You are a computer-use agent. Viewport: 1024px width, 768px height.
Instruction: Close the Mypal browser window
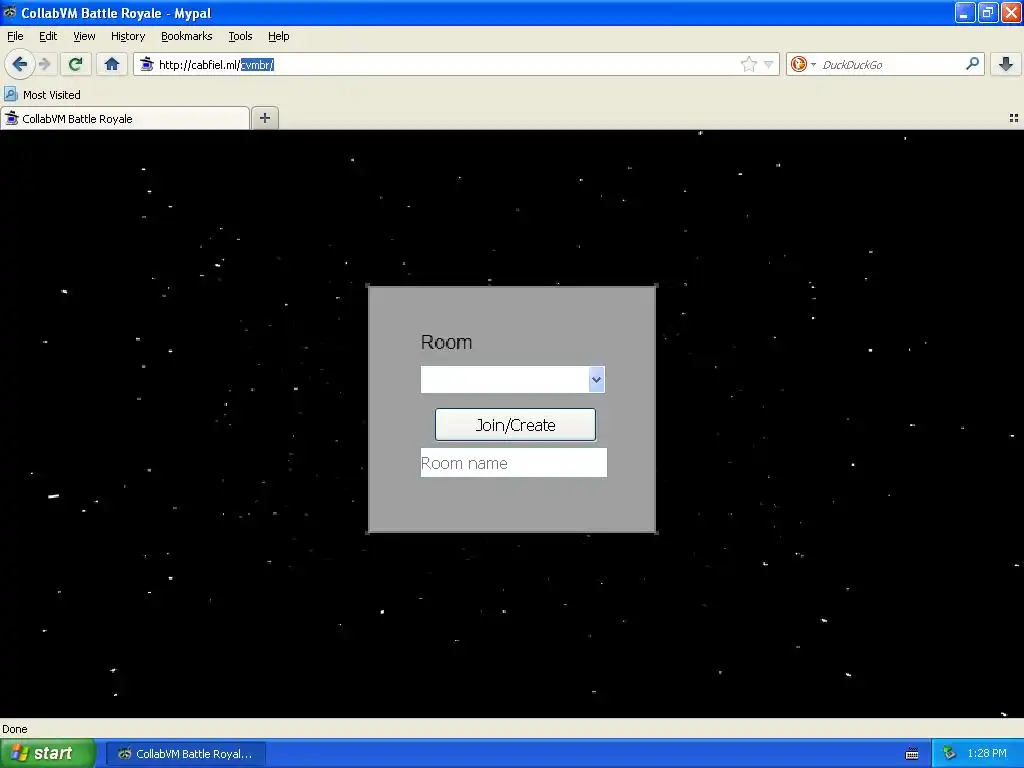pos(1011,12)
